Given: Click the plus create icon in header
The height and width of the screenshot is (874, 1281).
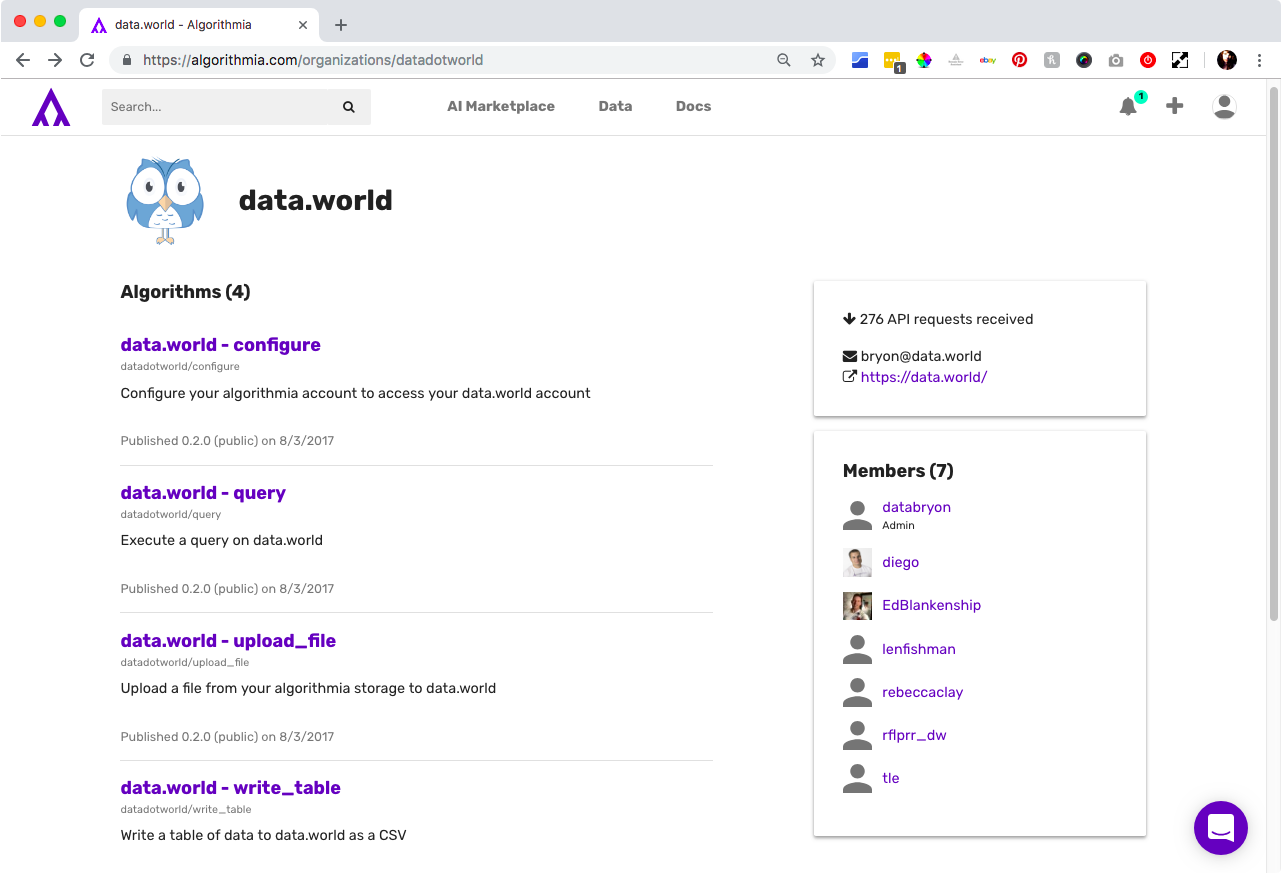Looking at the screenshot, I should pos(1175,106).
